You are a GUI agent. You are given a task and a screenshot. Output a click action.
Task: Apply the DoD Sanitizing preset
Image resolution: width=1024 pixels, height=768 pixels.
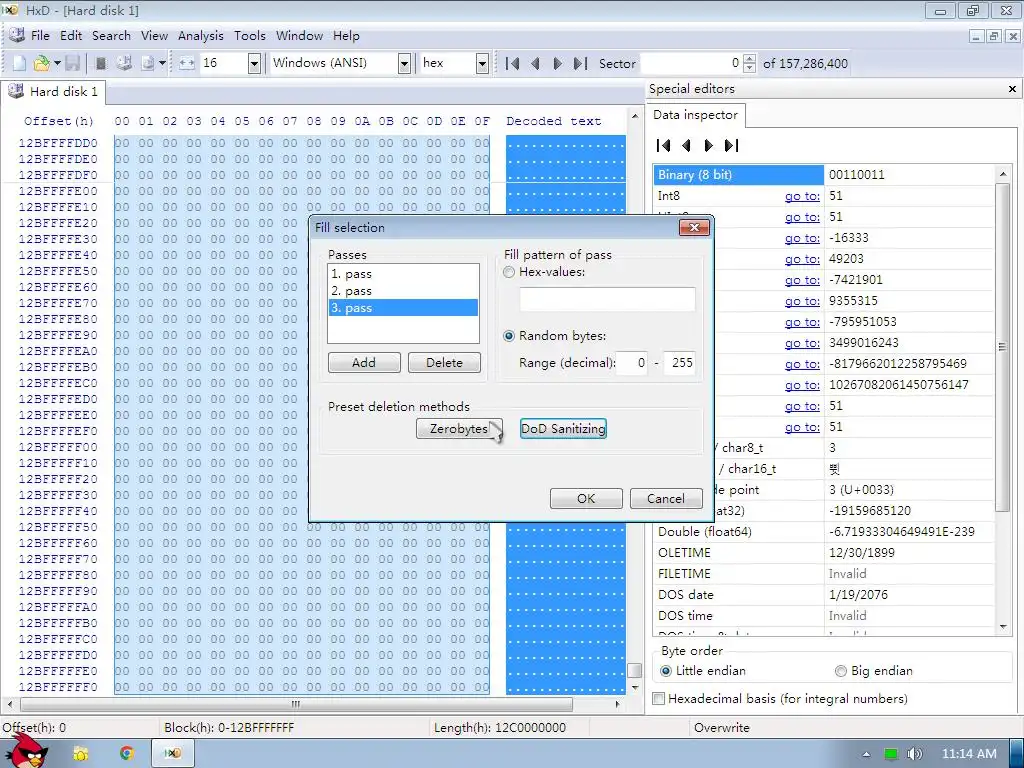coord(563,429)
